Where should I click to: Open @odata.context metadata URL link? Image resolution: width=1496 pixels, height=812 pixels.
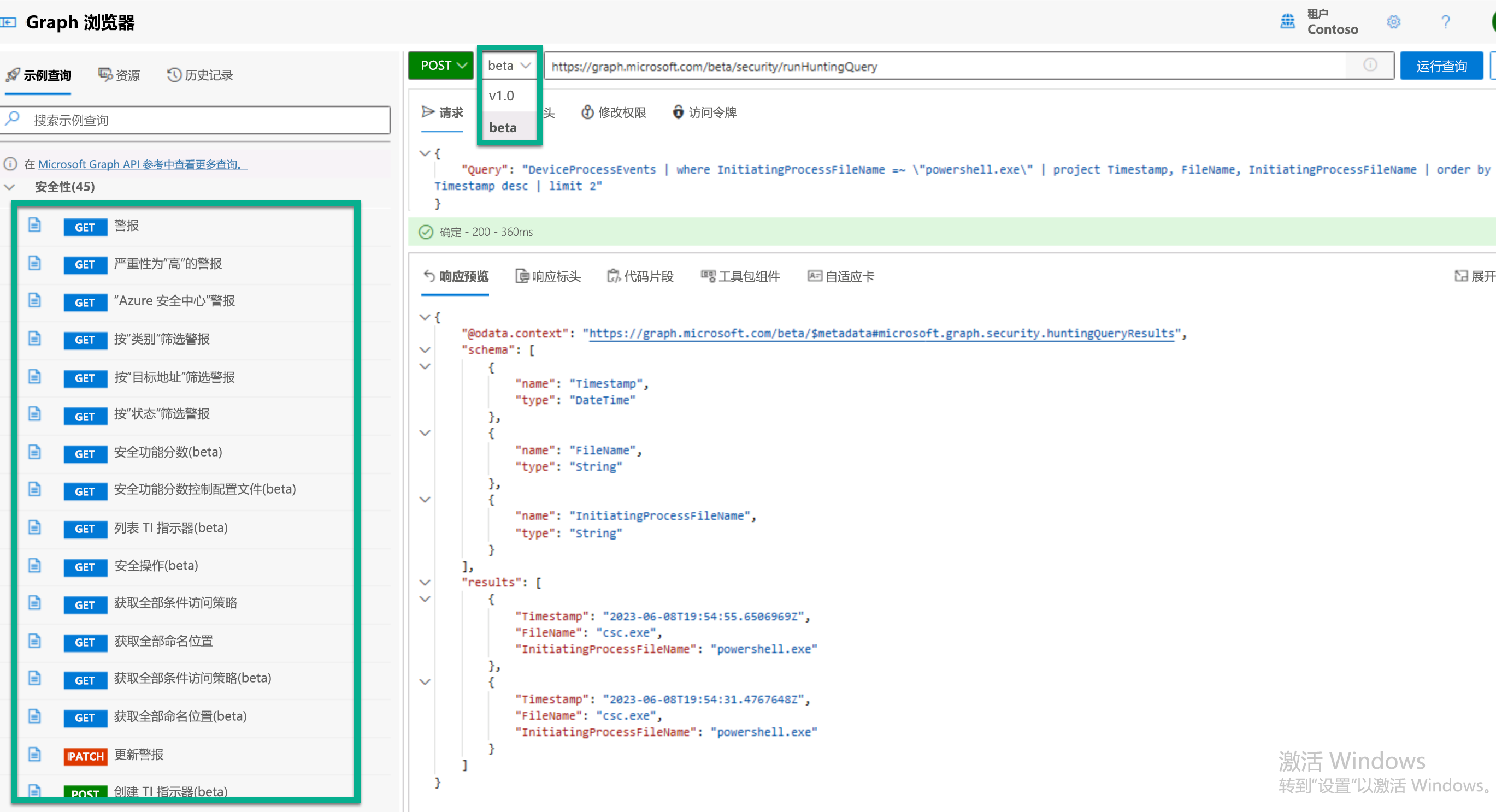coord(881,333)
